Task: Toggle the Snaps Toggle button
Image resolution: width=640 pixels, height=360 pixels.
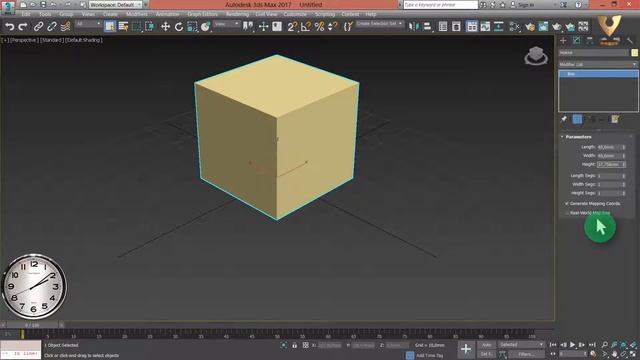Action: (x=292, y=27)
